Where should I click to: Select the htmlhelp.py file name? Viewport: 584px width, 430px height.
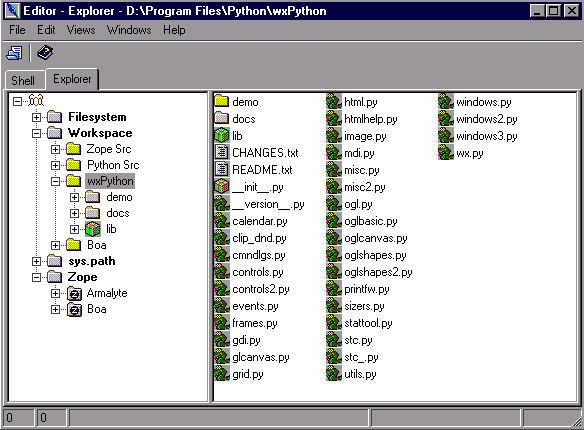click(x=371, y=119)
